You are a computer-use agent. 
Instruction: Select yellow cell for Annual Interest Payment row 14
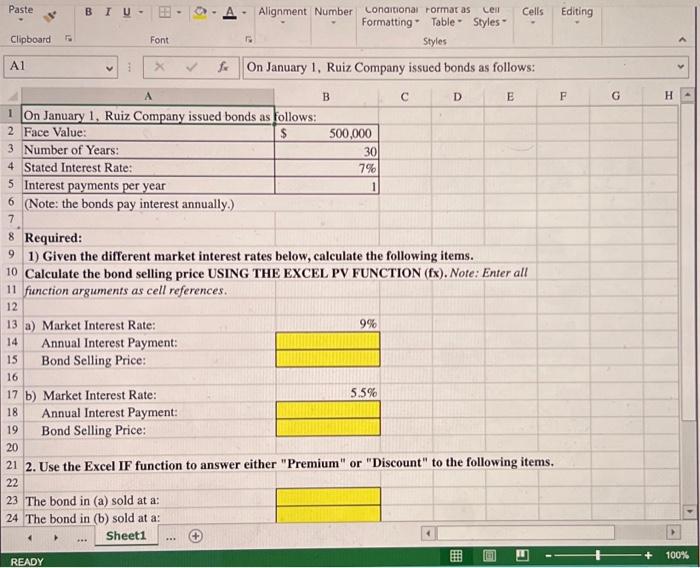pos(328,341)
